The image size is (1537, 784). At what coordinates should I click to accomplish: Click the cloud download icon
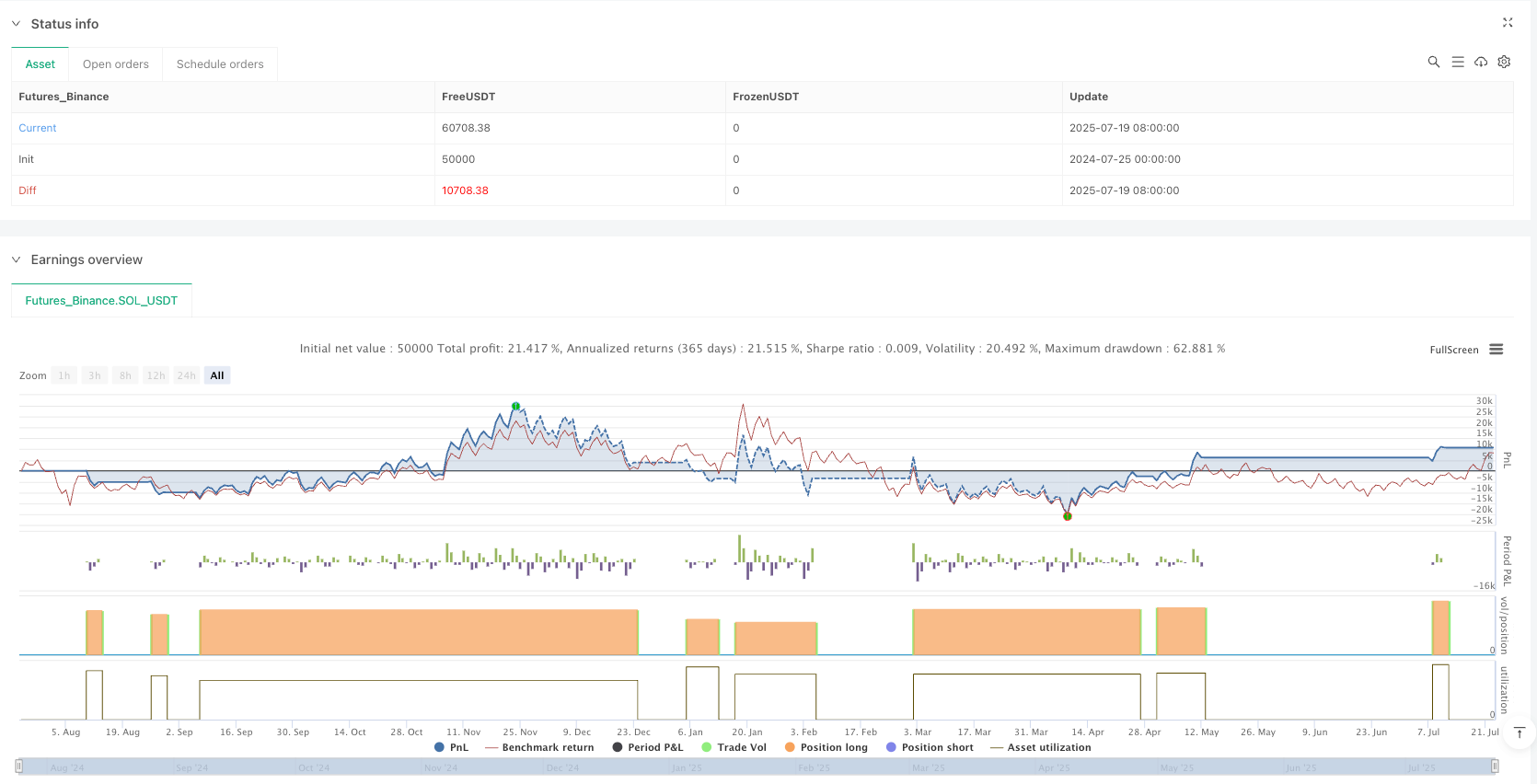(x=1481, y=62)
